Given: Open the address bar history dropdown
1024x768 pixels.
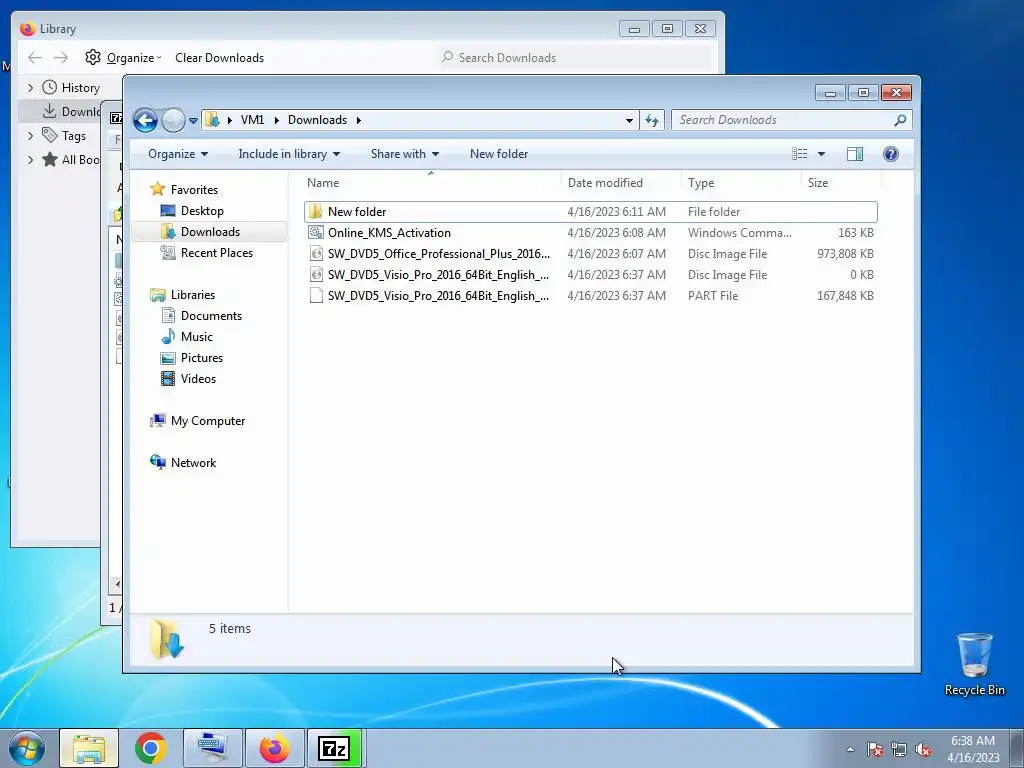Looking at the screenshot, I should [x=629, y=121].
